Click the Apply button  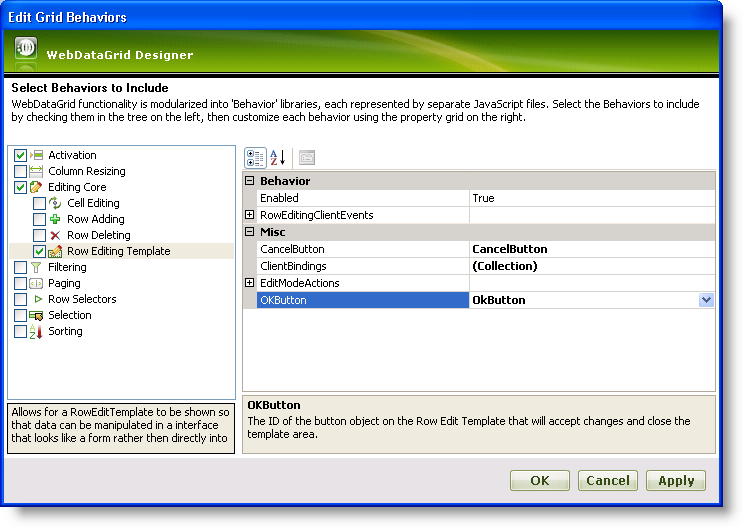click(x=676, y=481)
